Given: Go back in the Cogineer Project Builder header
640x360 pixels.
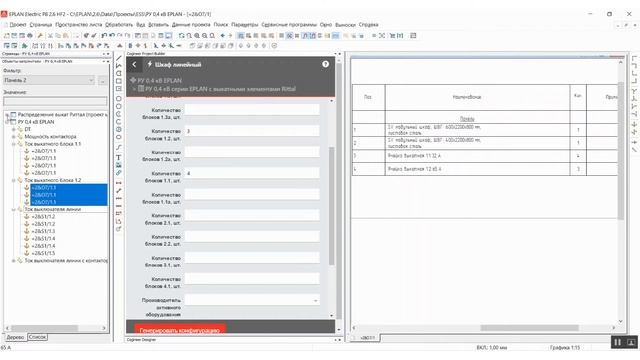Looking at the screenshot, I should click(x=134, y=64).
